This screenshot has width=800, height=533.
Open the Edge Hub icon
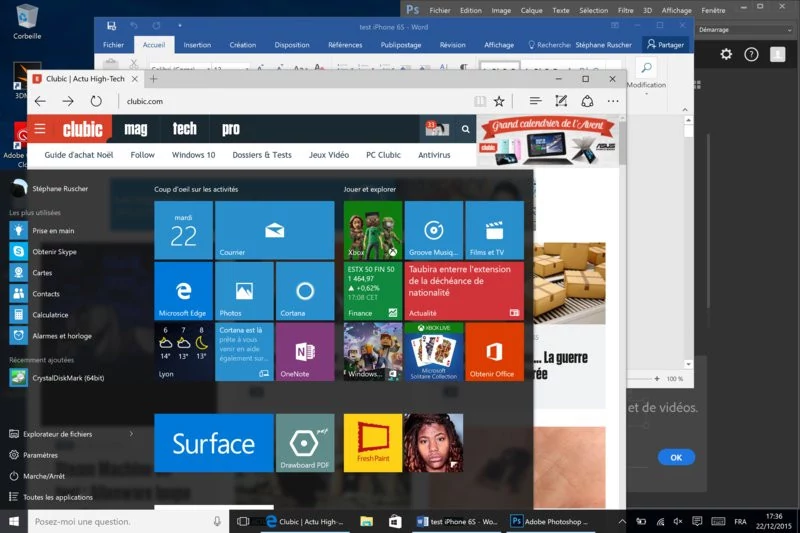click(535, 101)
